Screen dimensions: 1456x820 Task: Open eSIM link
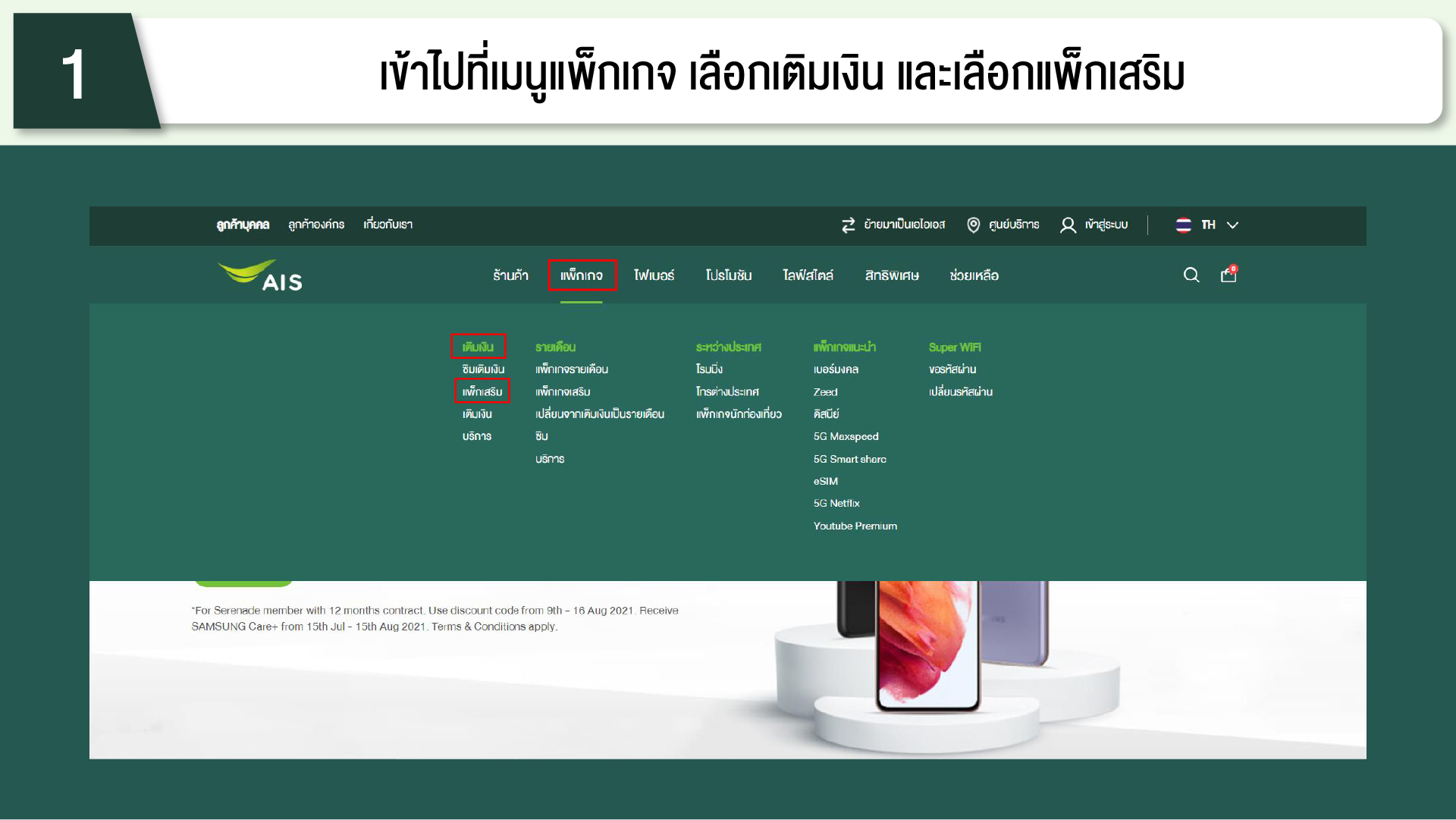point(826,482)
